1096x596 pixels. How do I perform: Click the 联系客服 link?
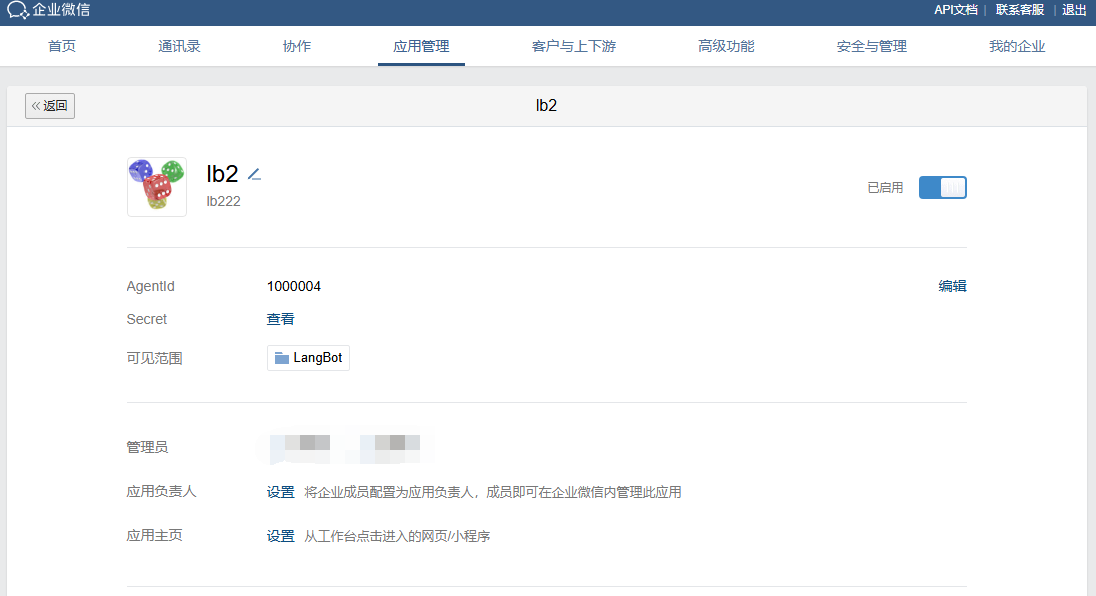1019,10
